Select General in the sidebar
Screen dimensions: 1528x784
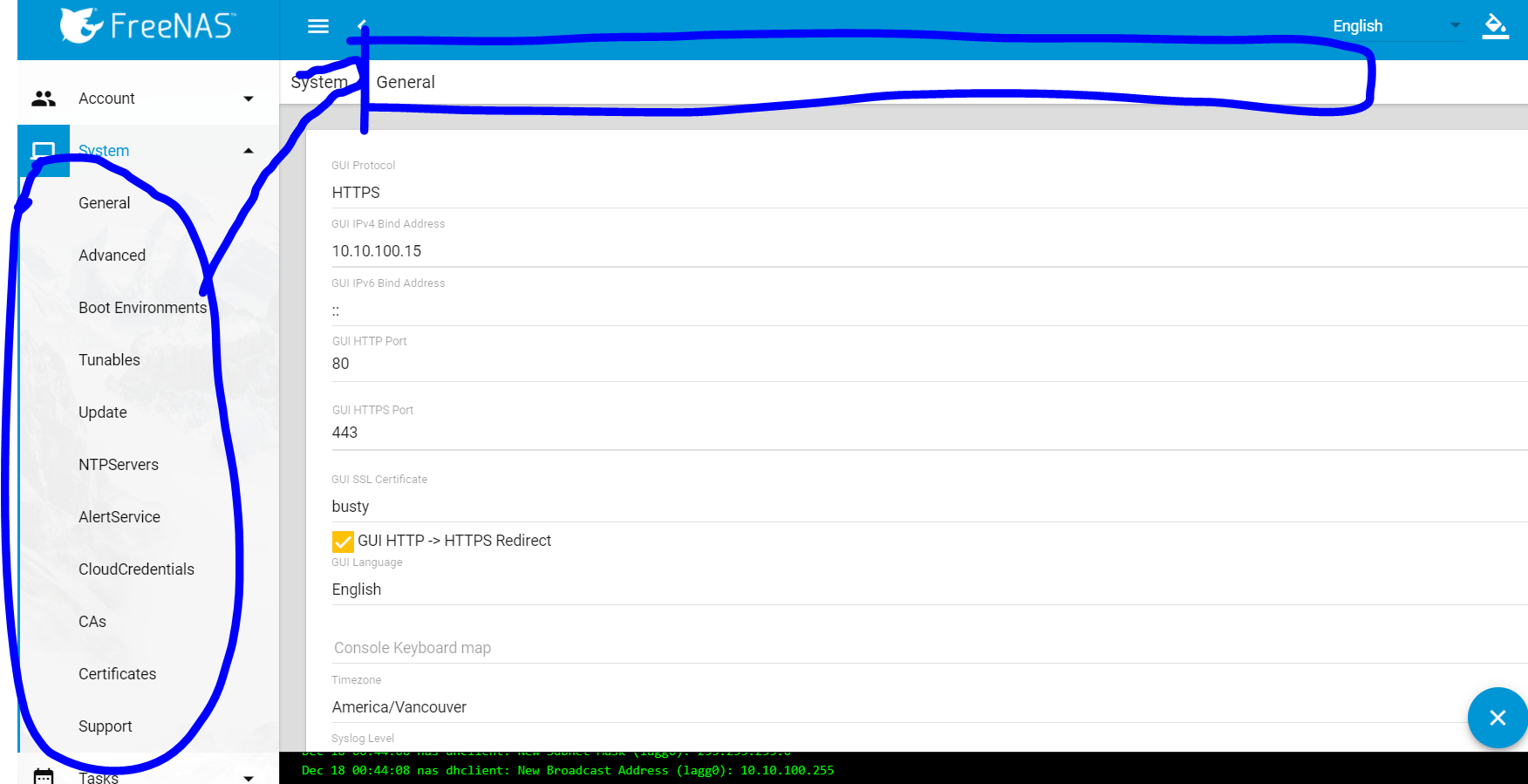[105, 203]
